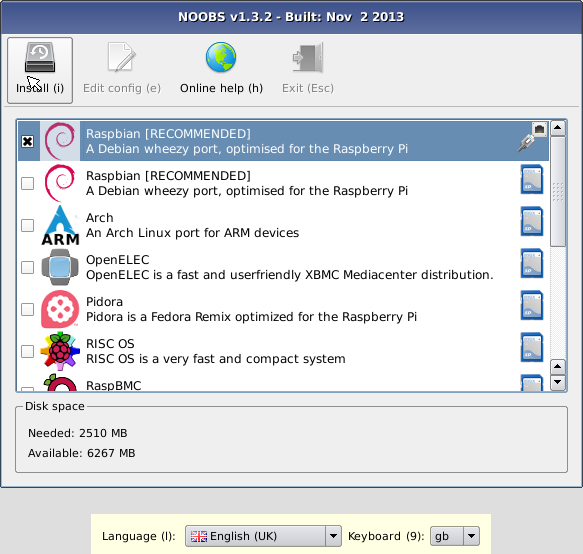Select the second Raspbian list entry
The width and height of the screenshot is (583, 554).
click(283, 183)
